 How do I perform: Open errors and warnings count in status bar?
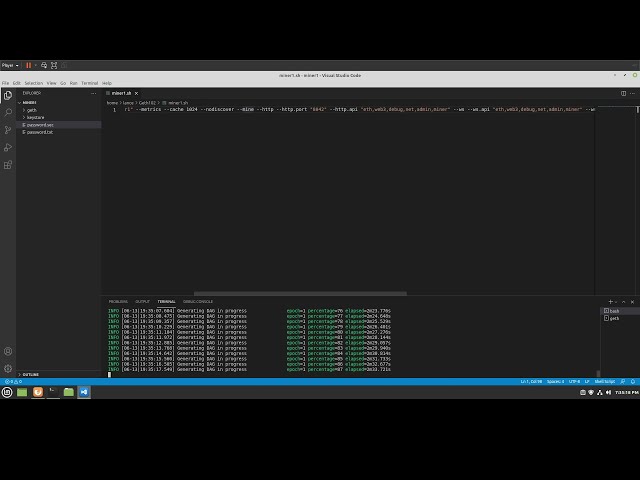click(13, 382)
